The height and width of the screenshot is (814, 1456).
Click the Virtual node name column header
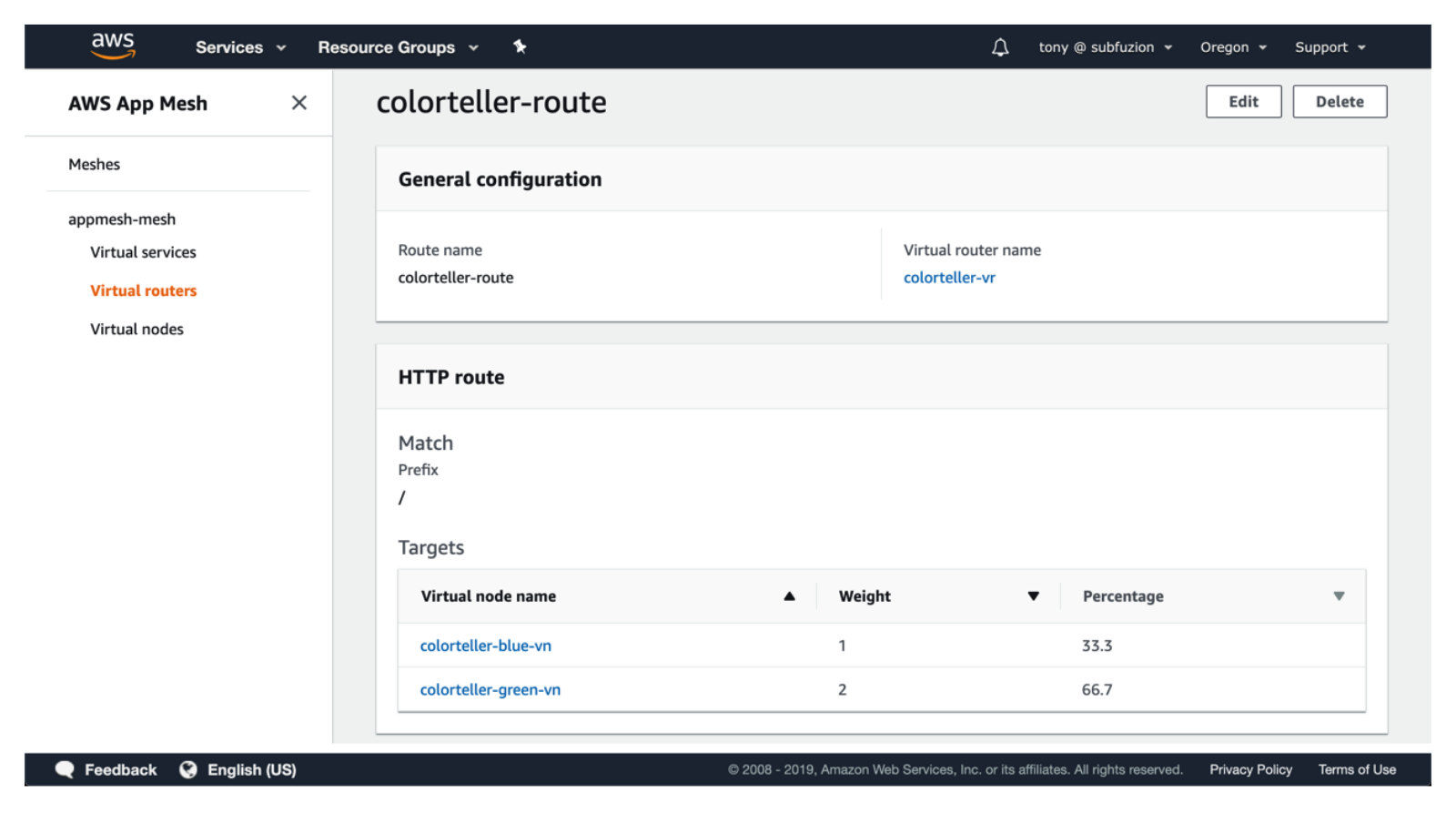tap(488, 596)
